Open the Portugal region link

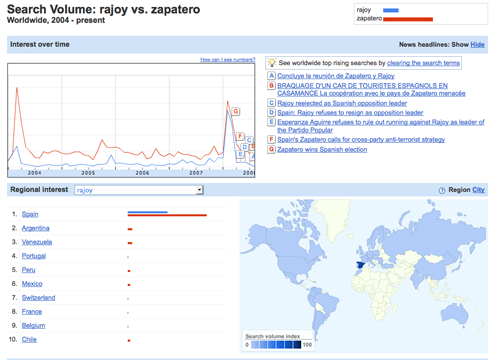coord(34,256)
